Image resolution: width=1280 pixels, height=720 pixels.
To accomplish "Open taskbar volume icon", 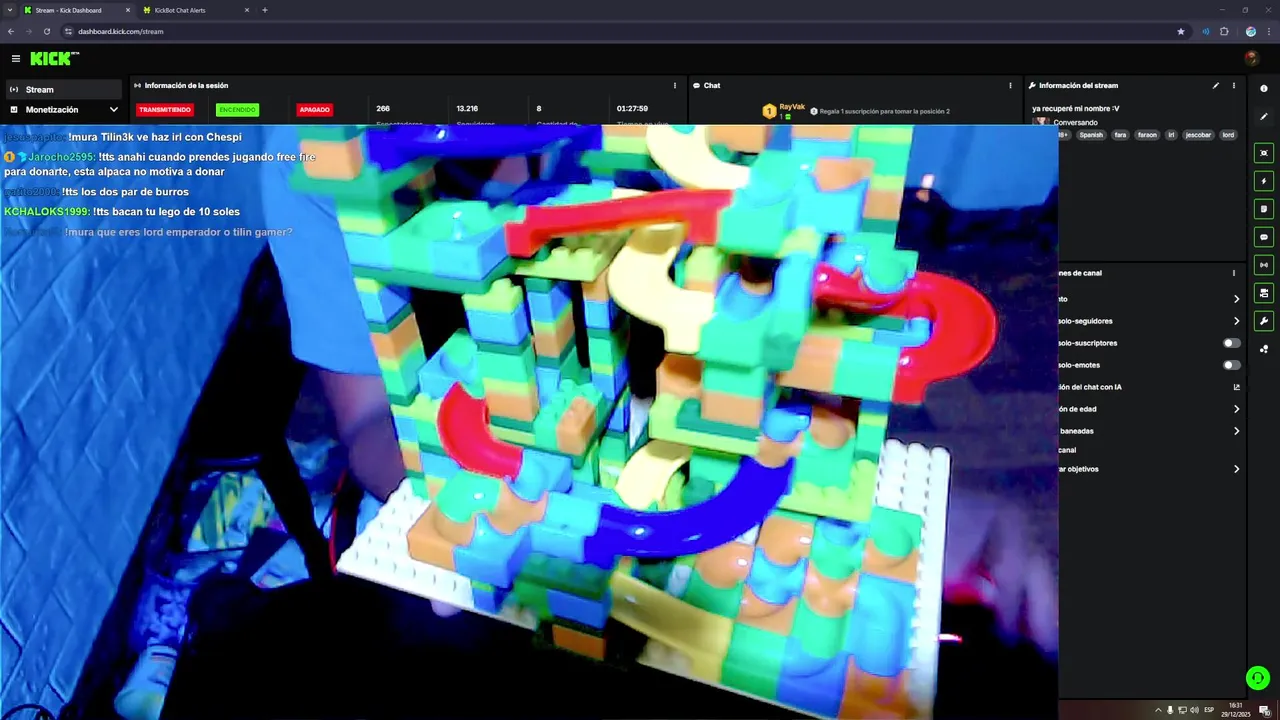I will pyautogui.click(x=1194, y=710).
